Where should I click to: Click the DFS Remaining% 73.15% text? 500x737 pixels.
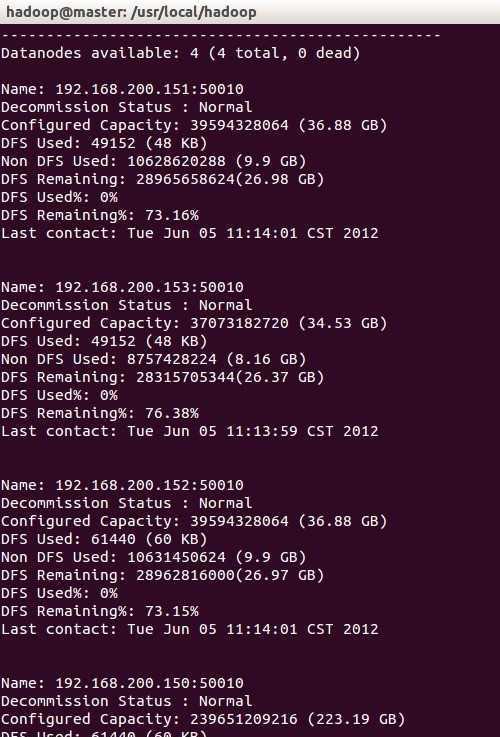point(100,611)
